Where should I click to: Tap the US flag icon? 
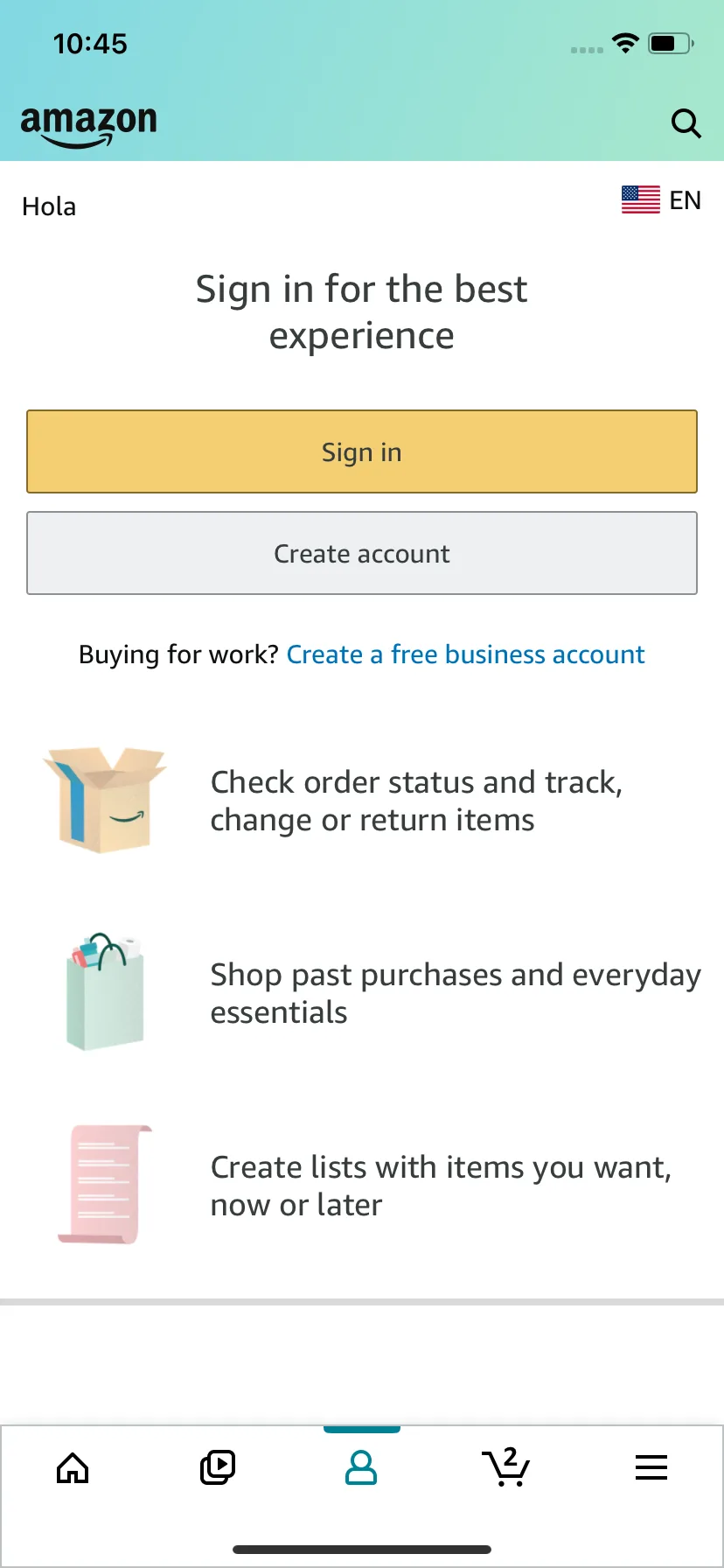point(640,200)
